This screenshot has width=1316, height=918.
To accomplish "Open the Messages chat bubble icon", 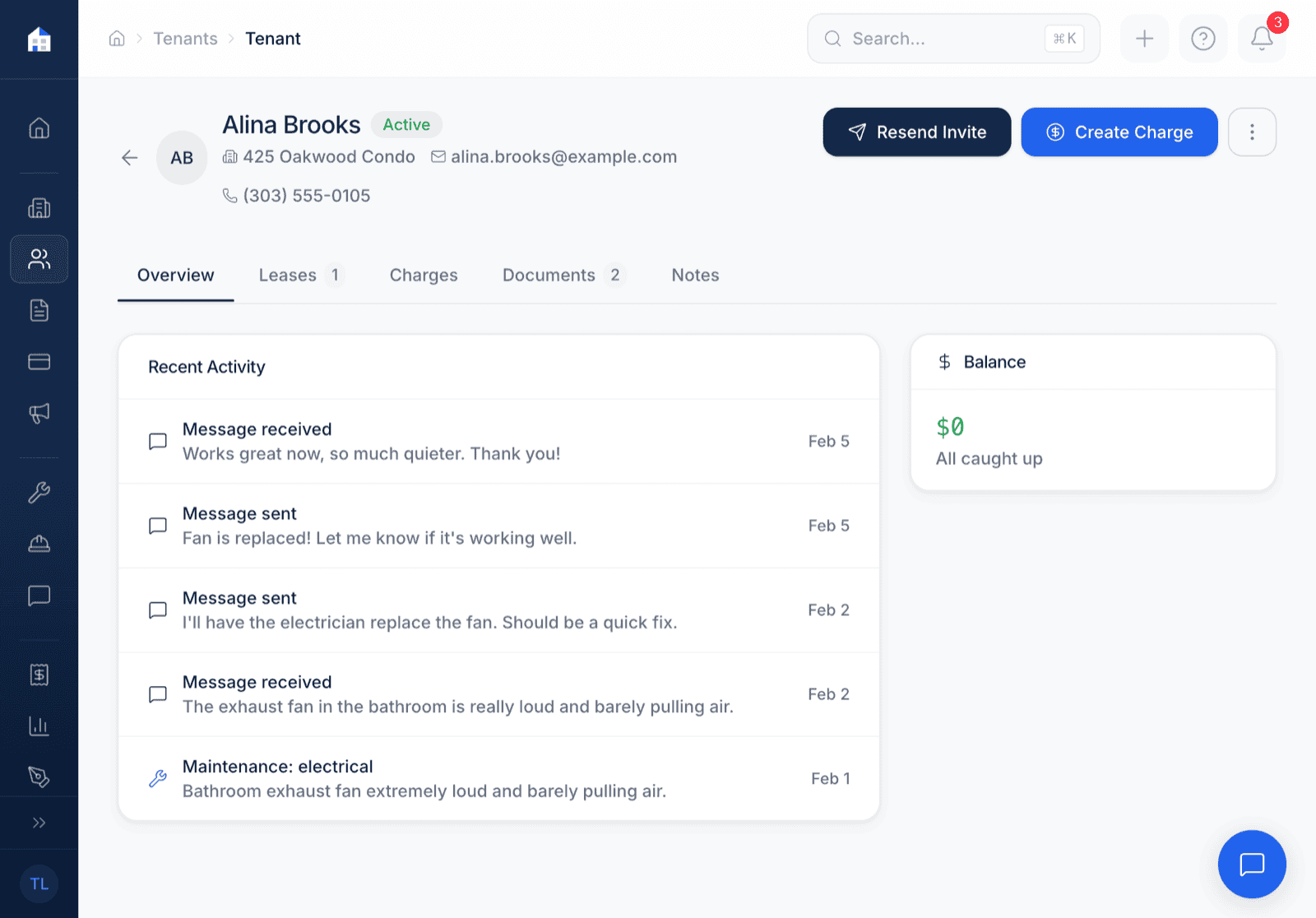I will pos(39,595).
